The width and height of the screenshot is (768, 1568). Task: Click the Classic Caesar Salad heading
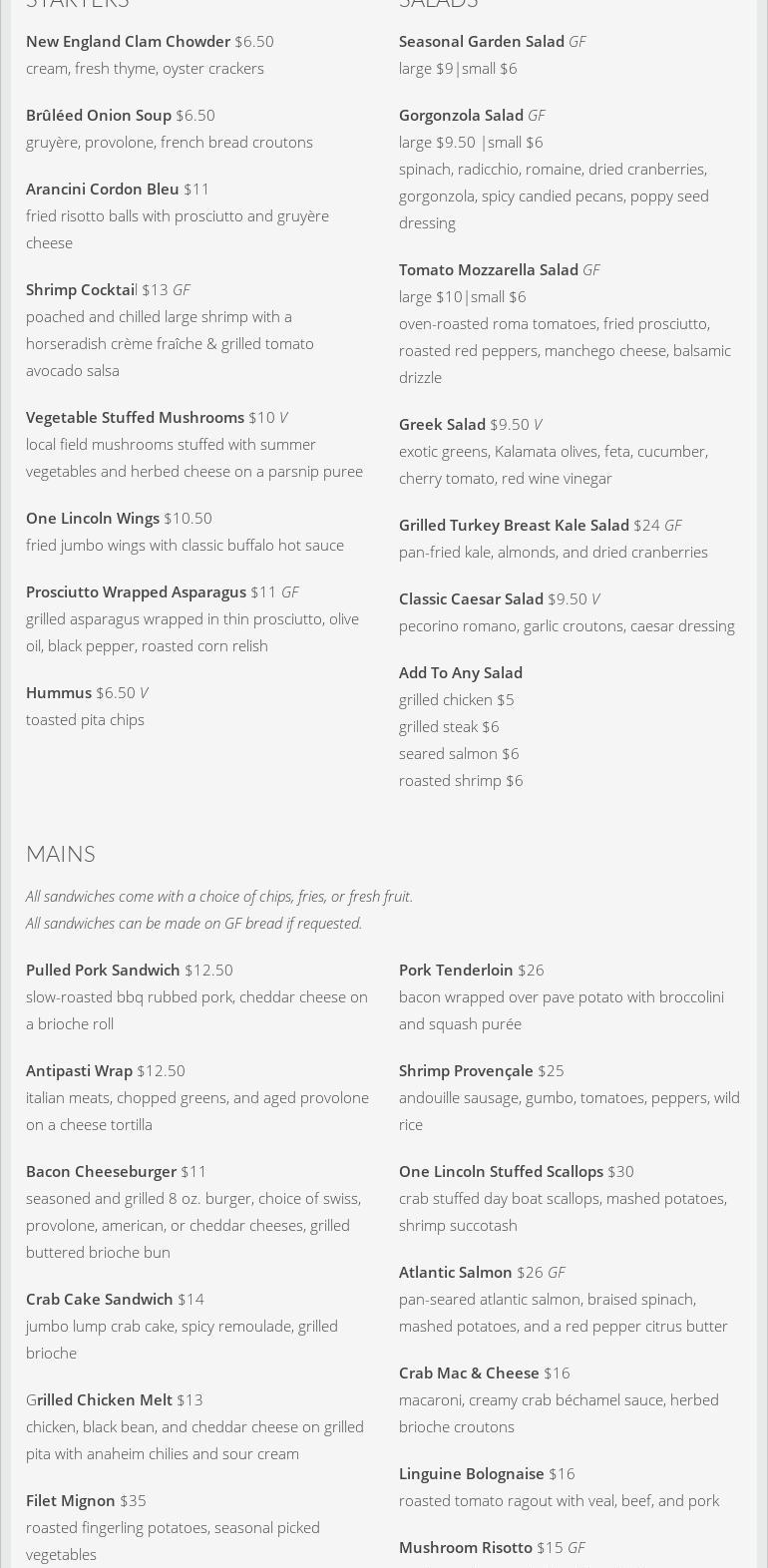[x=471, y=598]
